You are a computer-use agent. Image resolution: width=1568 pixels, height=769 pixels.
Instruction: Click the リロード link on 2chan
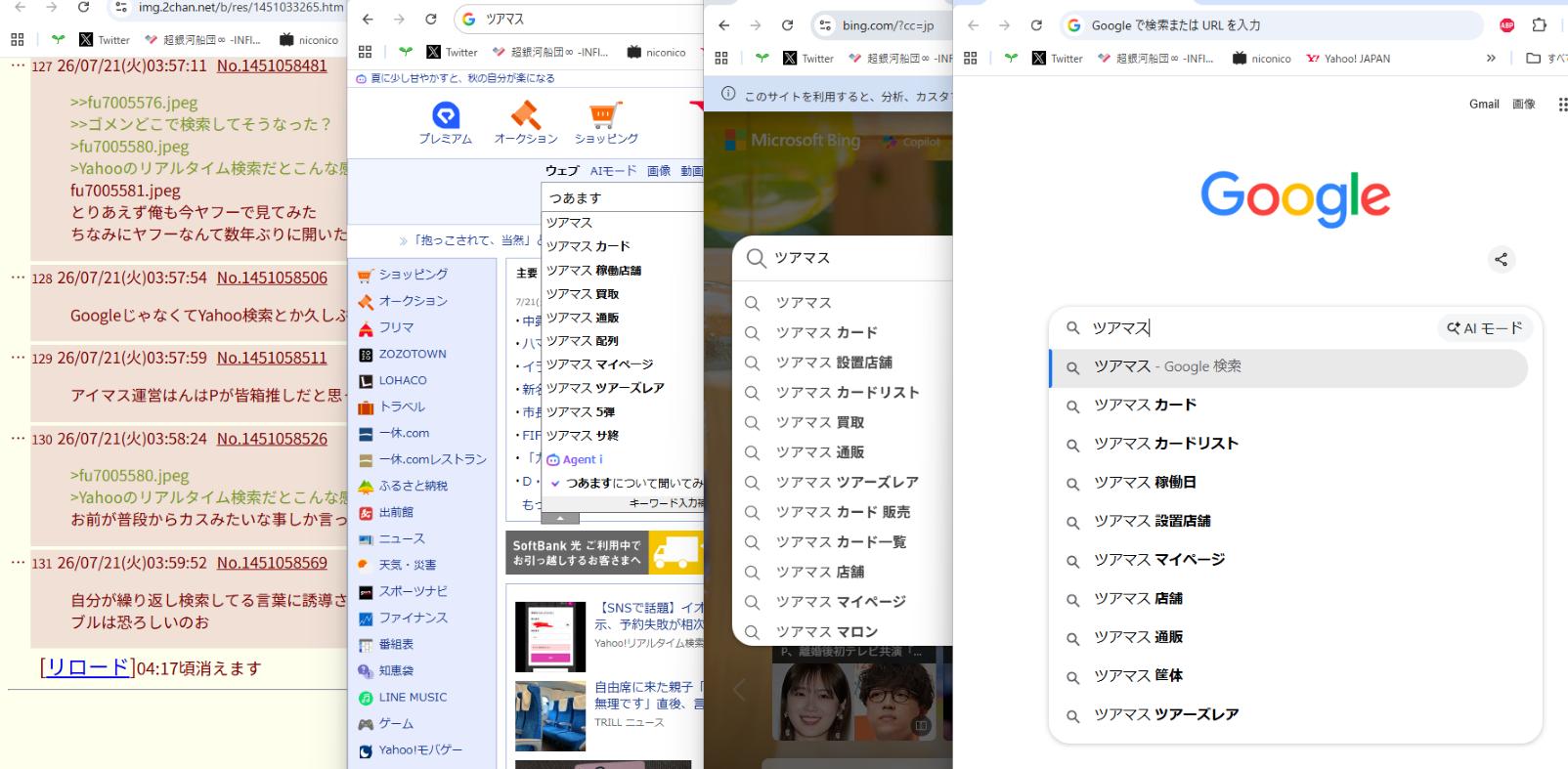point(87,667)
